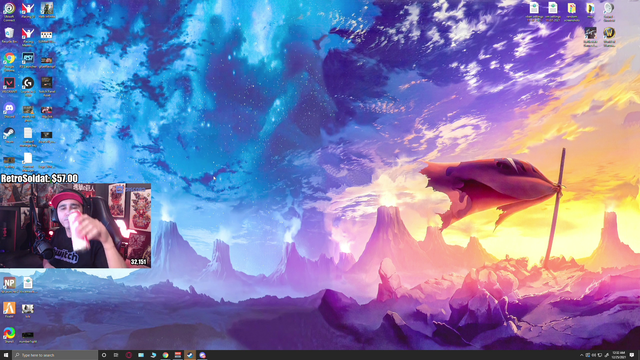Open the Logitech G HUB shortcut
Screen dimensions: 640x360
28,83
